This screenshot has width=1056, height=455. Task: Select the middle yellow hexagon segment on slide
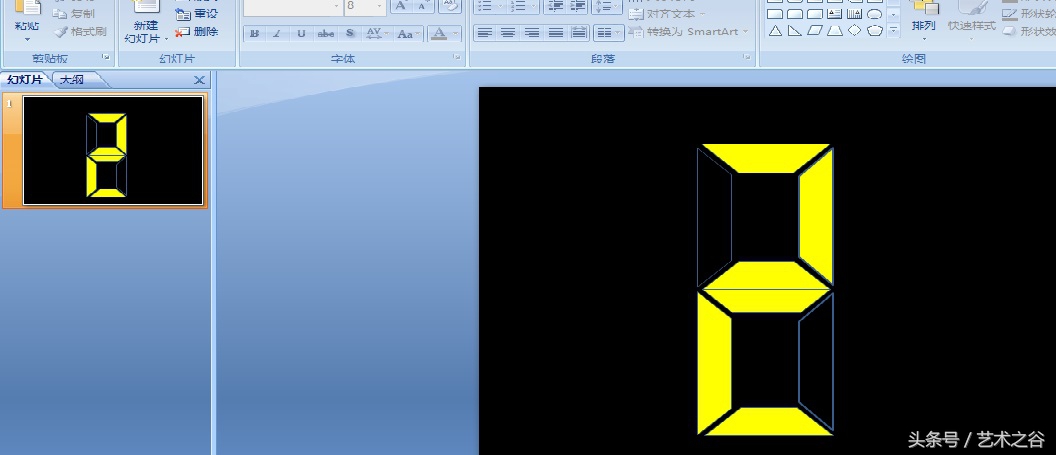pos(765,287)
